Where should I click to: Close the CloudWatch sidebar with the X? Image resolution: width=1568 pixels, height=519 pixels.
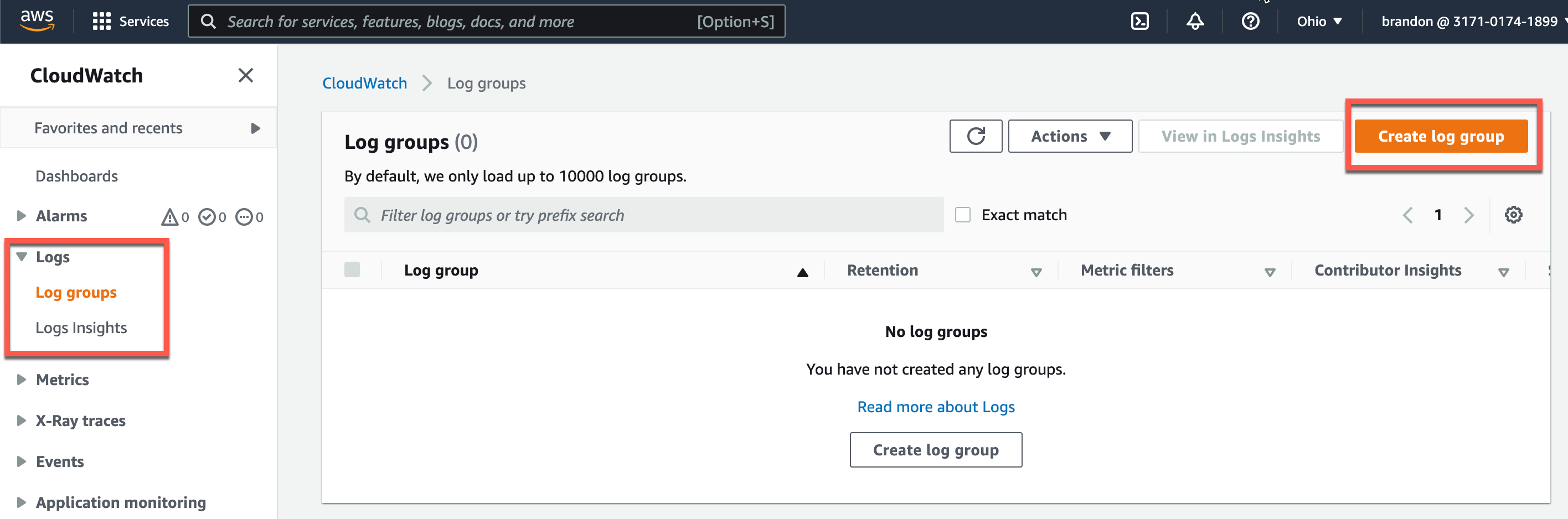(x=246, y=75)
